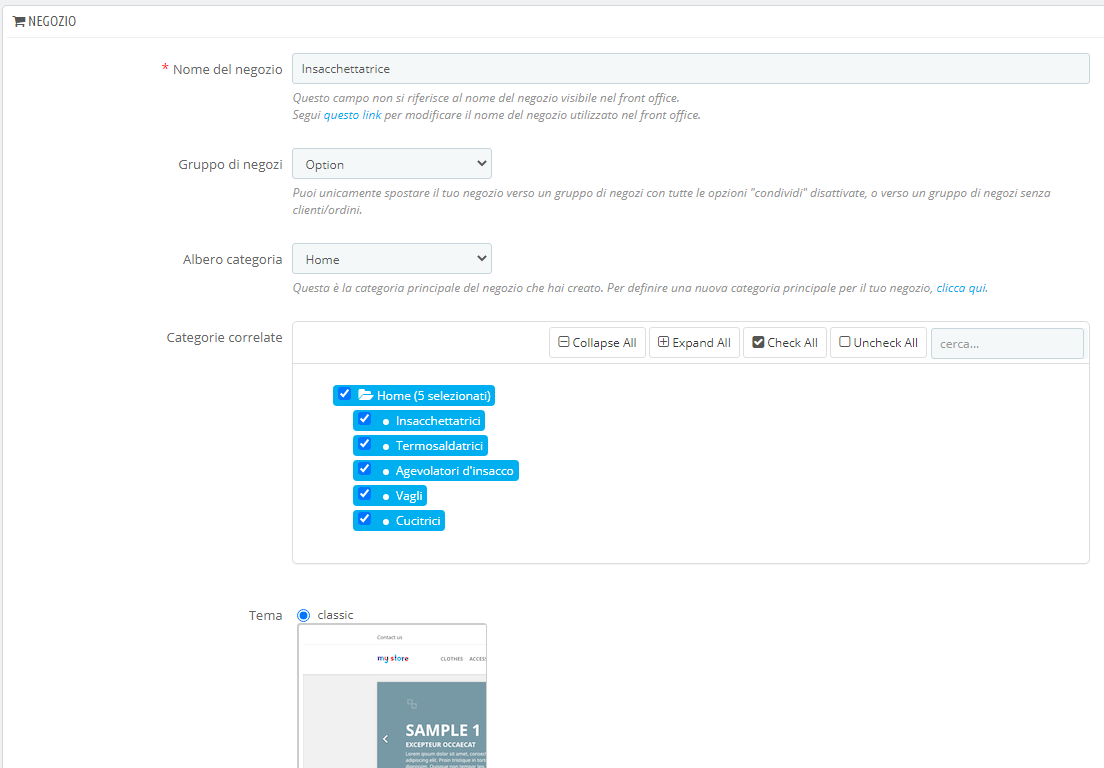Uncheck the Home category checkbox
Image resolution: width=1104 pixels, height=768 pixels.
[344, 394]
